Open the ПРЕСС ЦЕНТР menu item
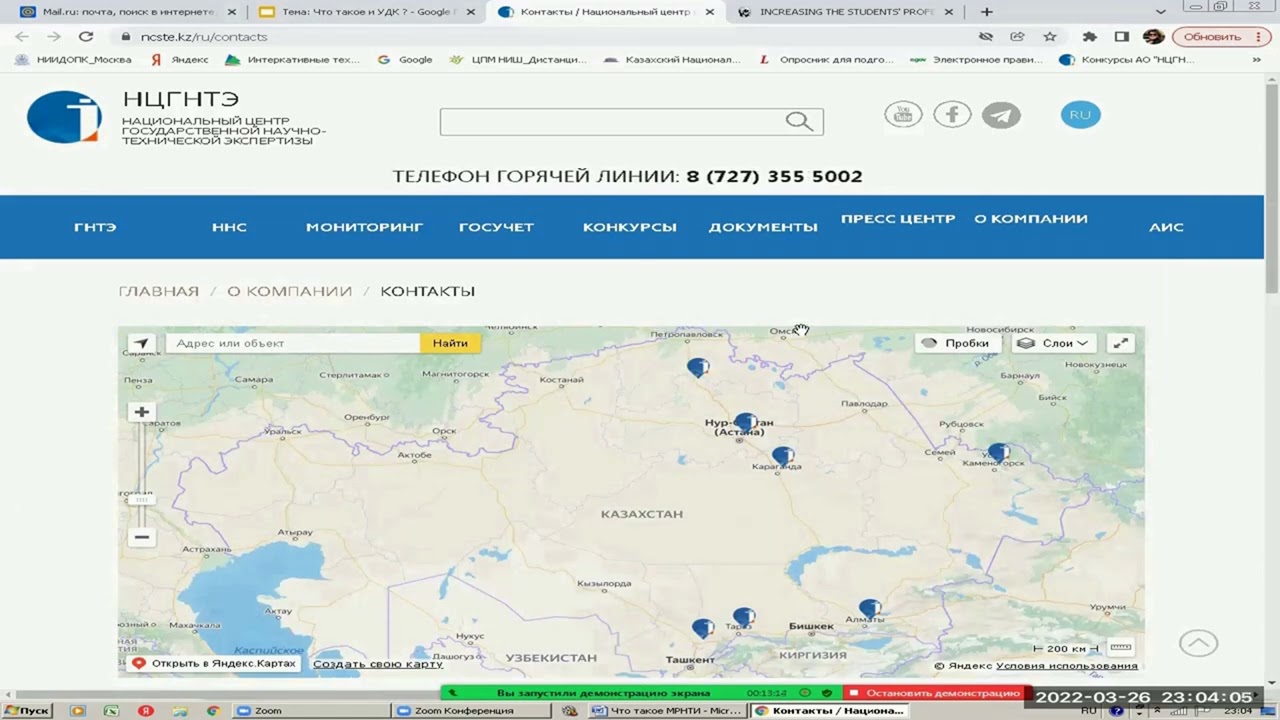Image resolution: width=1280 pixels, height=720 pixels. point(898,218)
